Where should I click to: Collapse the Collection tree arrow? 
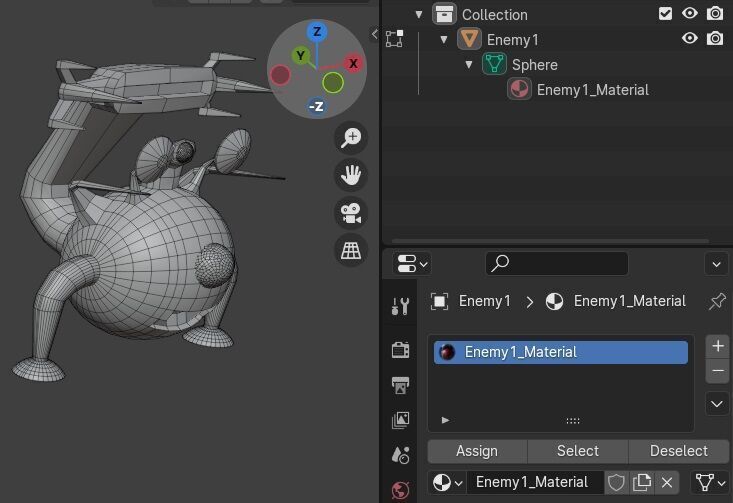pos(419,14)
